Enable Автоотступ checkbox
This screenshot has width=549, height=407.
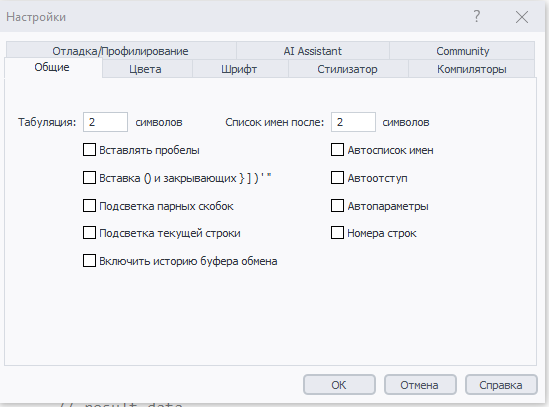[x=337, y=178]
